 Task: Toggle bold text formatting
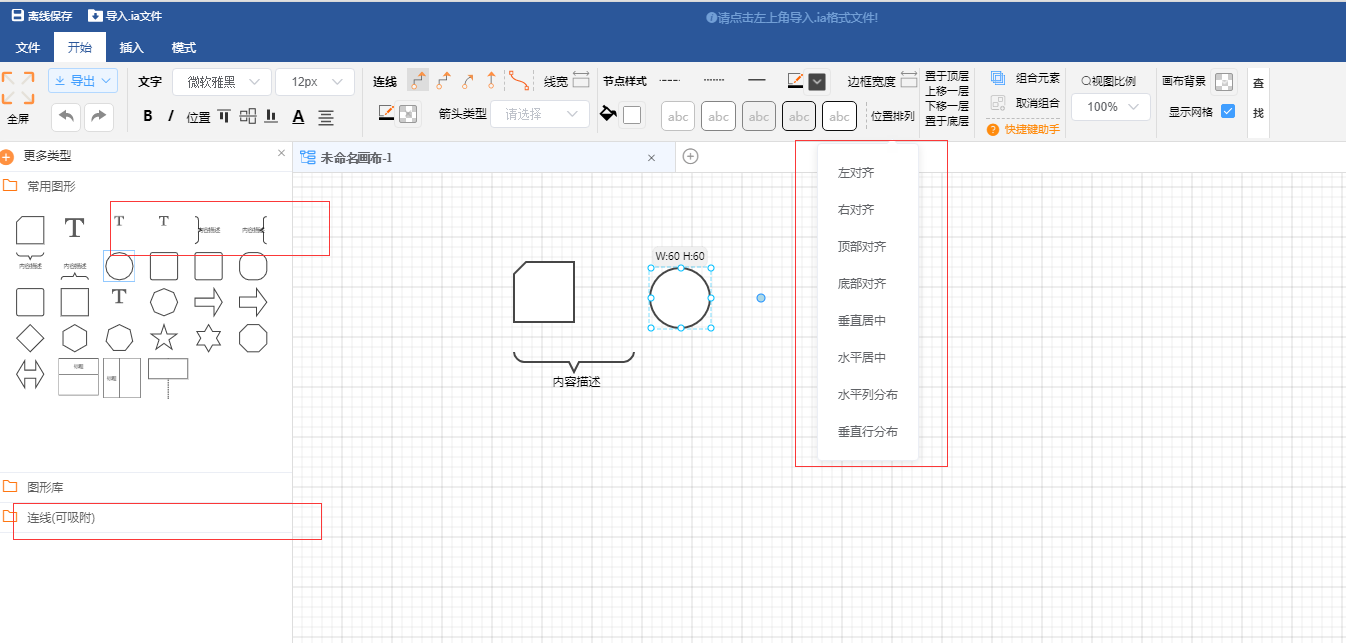click(147, 116)
